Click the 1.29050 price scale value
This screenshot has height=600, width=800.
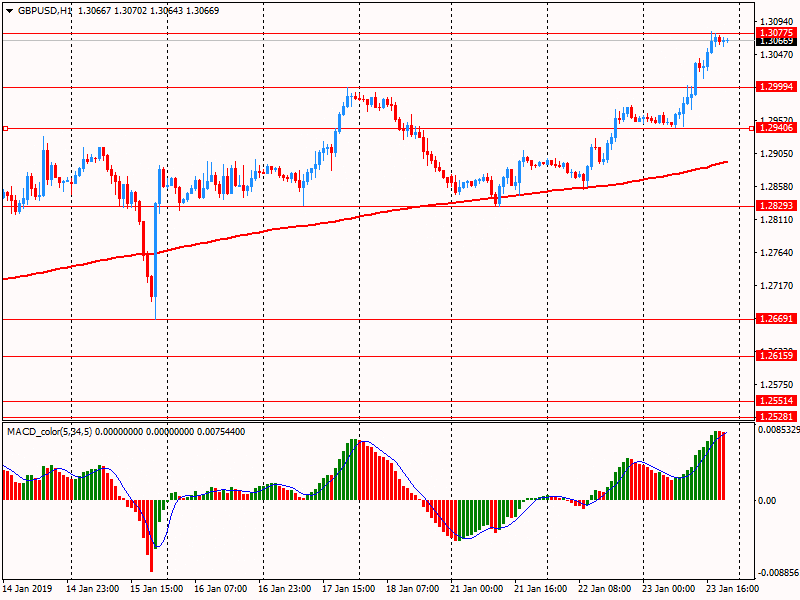click(x=777, y=154)
